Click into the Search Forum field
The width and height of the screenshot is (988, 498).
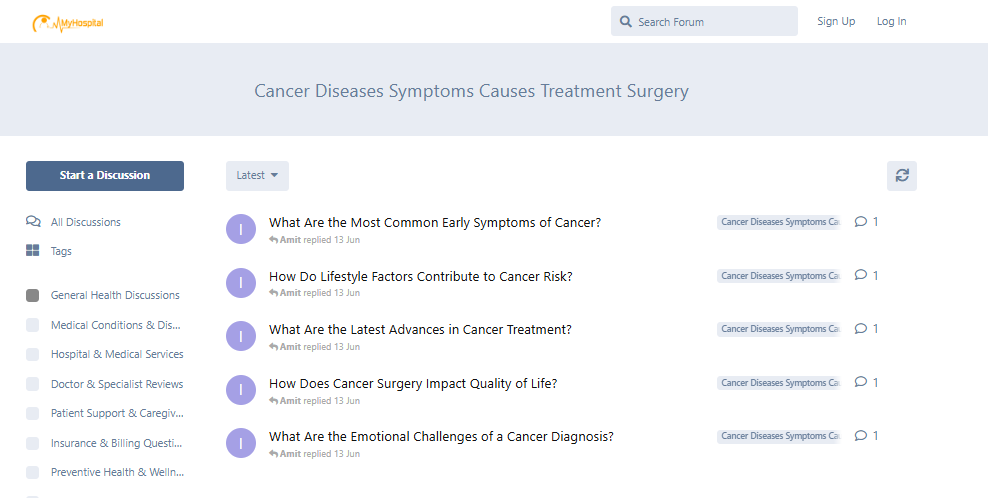(x=704, y=21)
